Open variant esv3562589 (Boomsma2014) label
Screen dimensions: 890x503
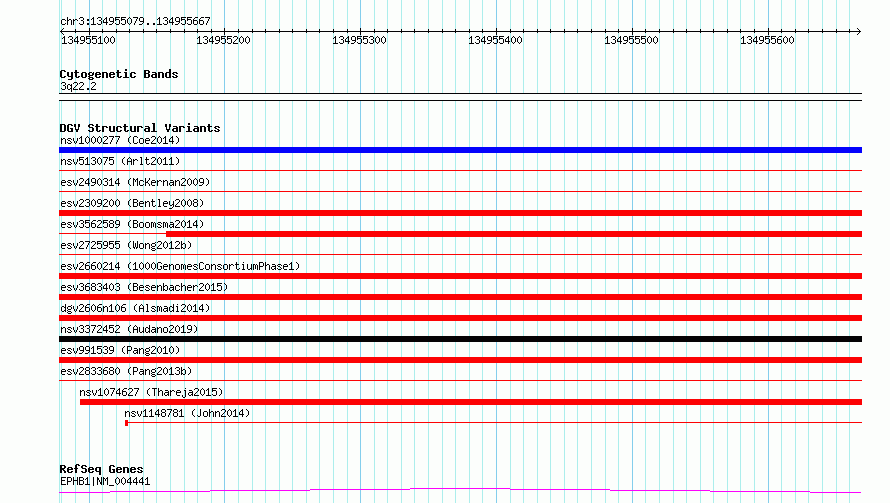132,224
